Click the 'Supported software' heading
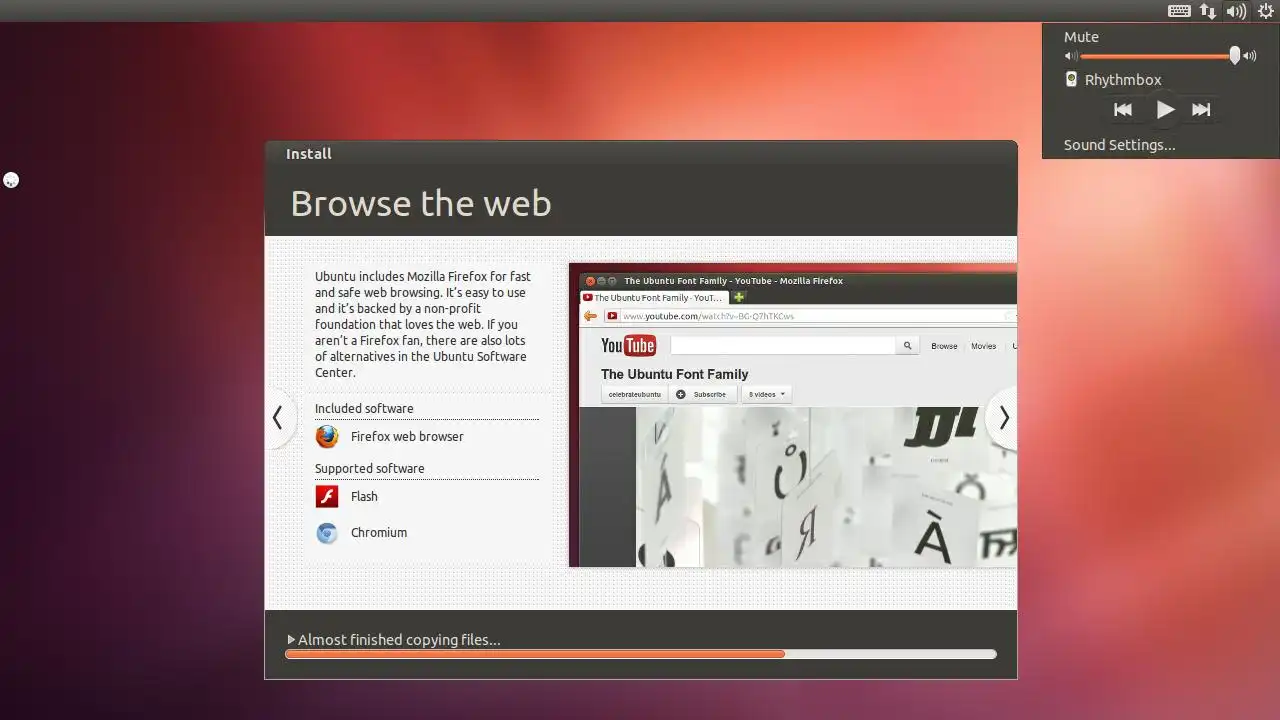The image size is (1280, 720). 370,469
